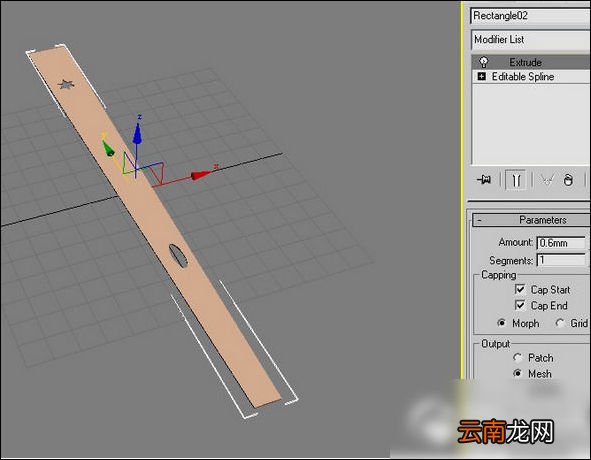Click the Rectangle02 object name field
591x460 pixels.
(531, 16)
